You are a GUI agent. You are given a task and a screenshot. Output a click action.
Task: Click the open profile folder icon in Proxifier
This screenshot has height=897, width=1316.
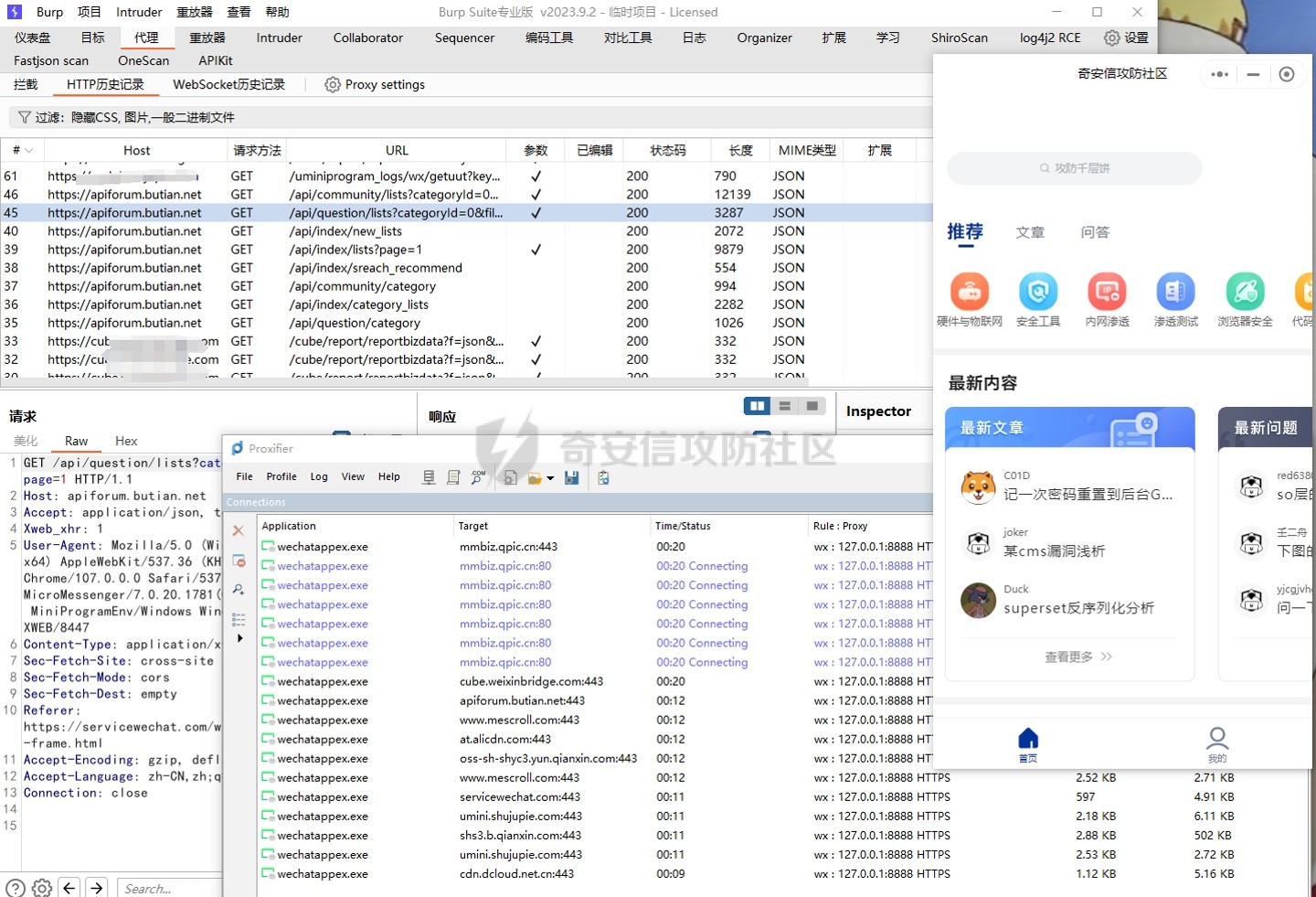(536, 477)
